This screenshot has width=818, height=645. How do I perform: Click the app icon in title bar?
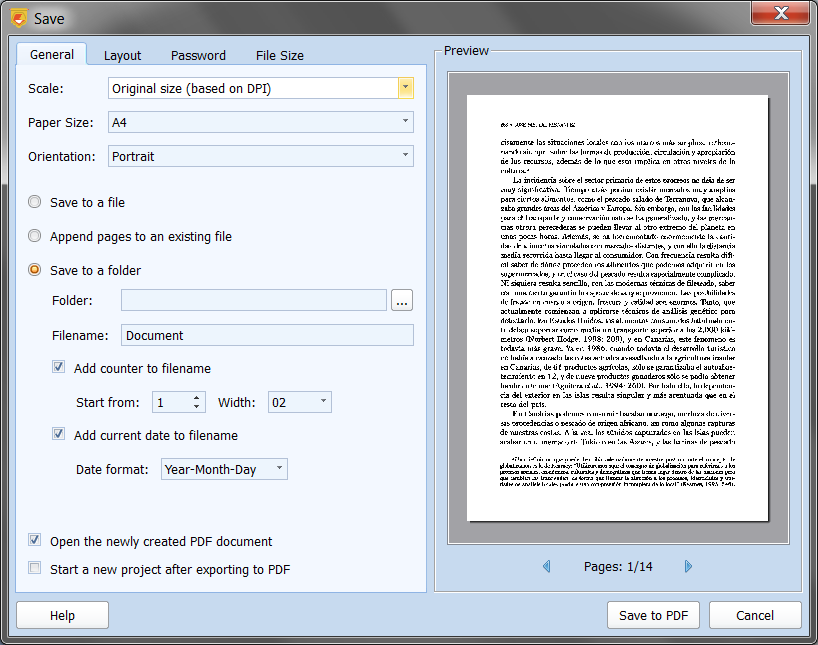[17, 17]
